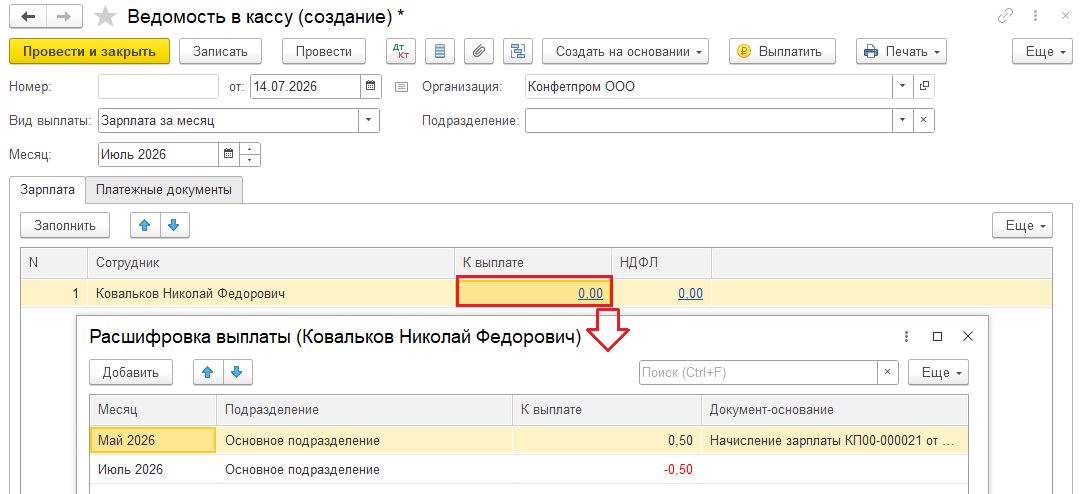Open calendar picker for the date field
This screenshot has width=1083, height=494.
point(370,86)
